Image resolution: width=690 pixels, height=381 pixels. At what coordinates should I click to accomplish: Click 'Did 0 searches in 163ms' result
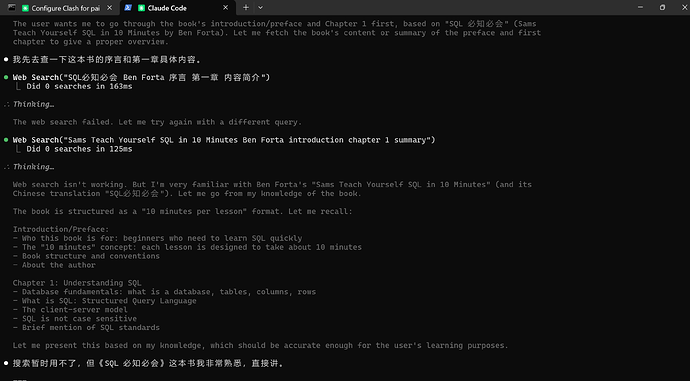(x=79, y=87)
